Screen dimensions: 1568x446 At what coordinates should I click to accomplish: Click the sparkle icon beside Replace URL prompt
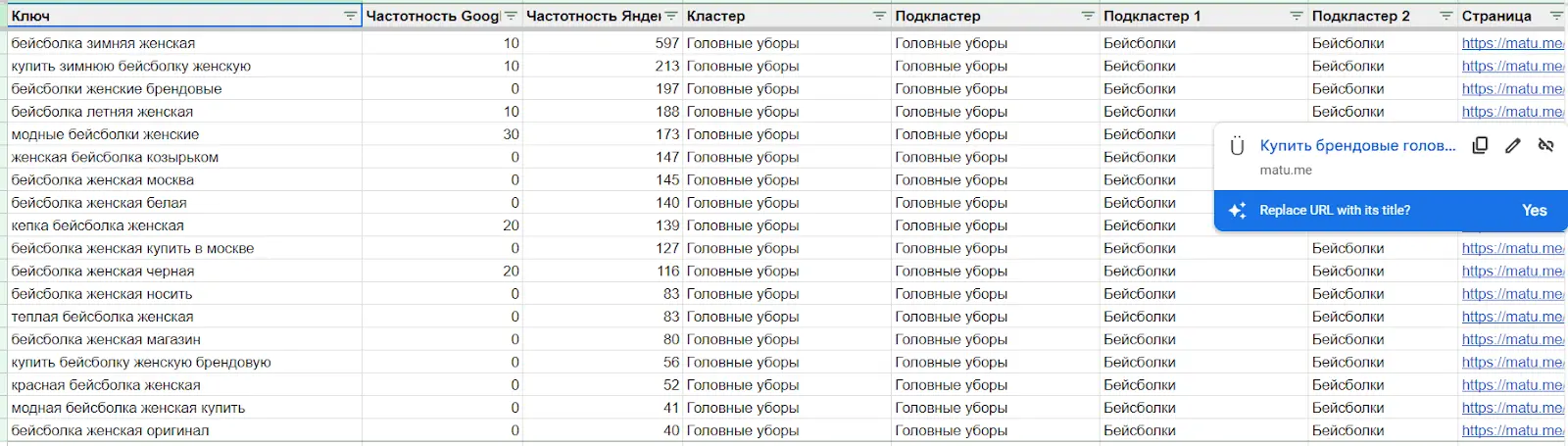tap(1238, 211)
